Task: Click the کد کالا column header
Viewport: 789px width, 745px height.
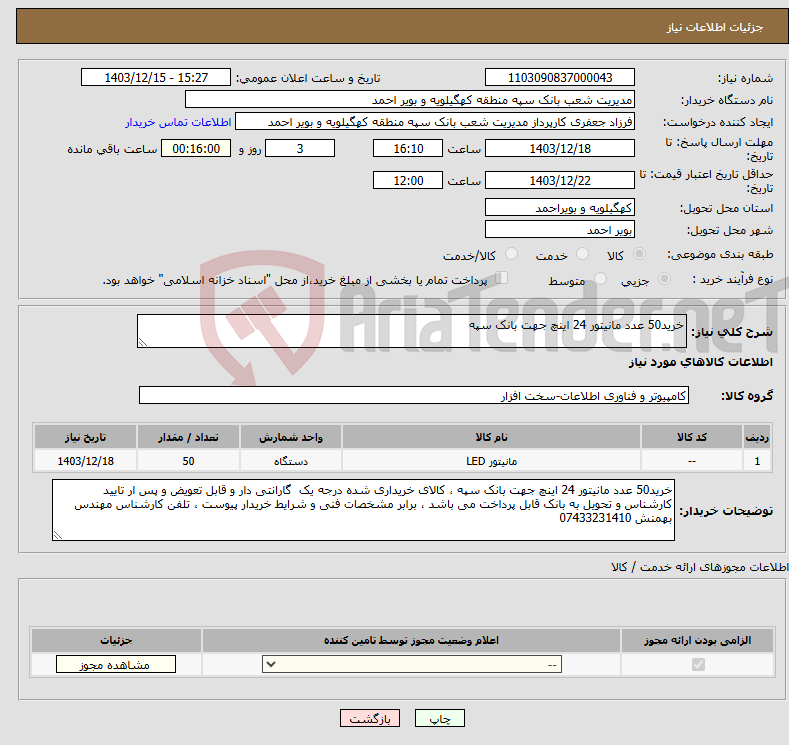Action: coord(692,437)
